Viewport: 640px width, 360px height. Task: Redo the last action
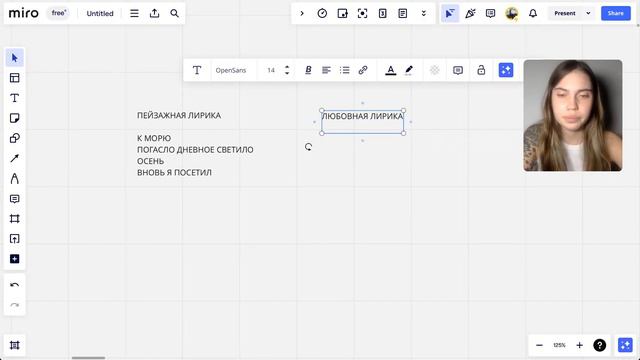pos(15,305)
